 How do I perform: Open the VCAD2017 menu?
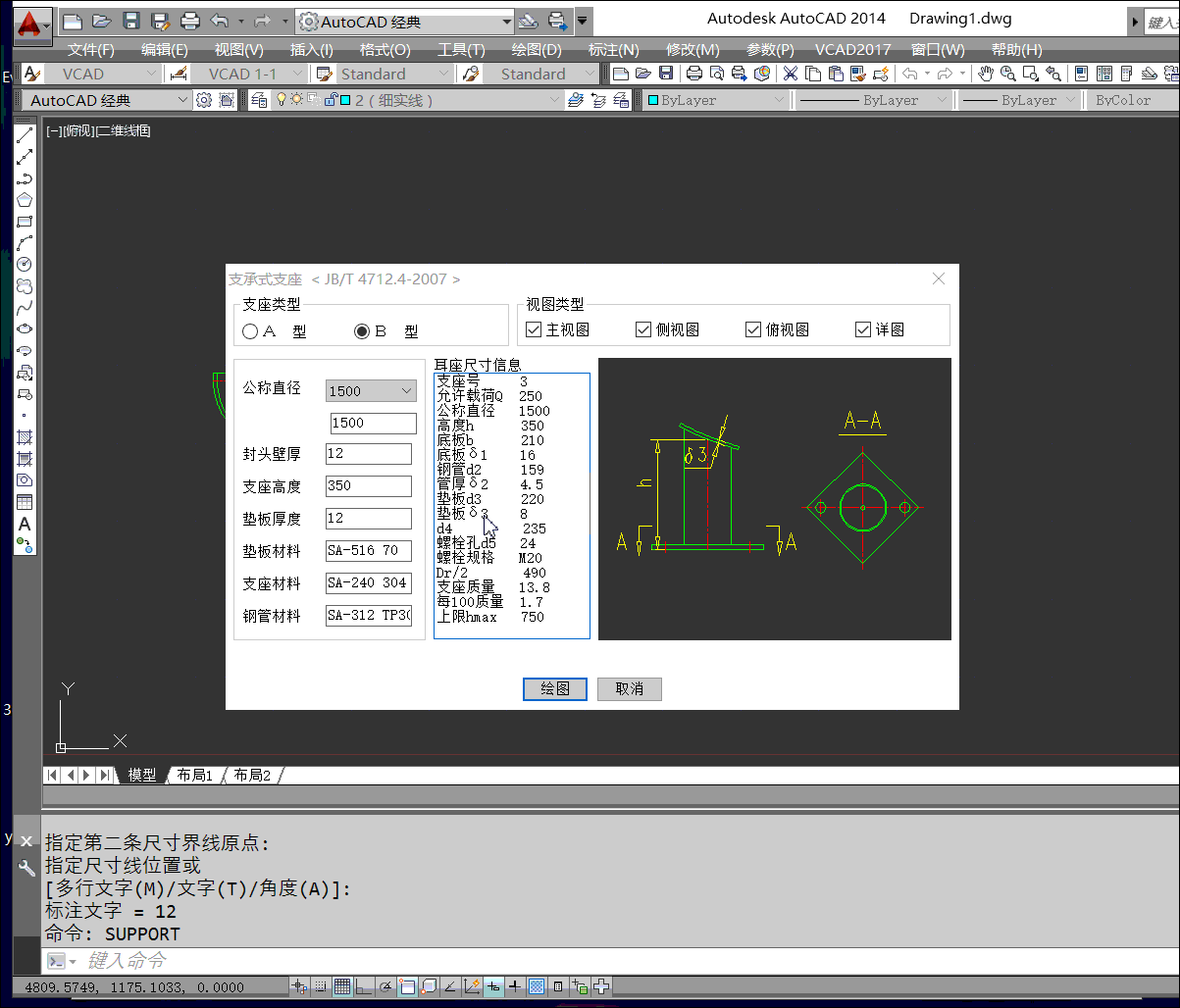(x=852, y=49)
